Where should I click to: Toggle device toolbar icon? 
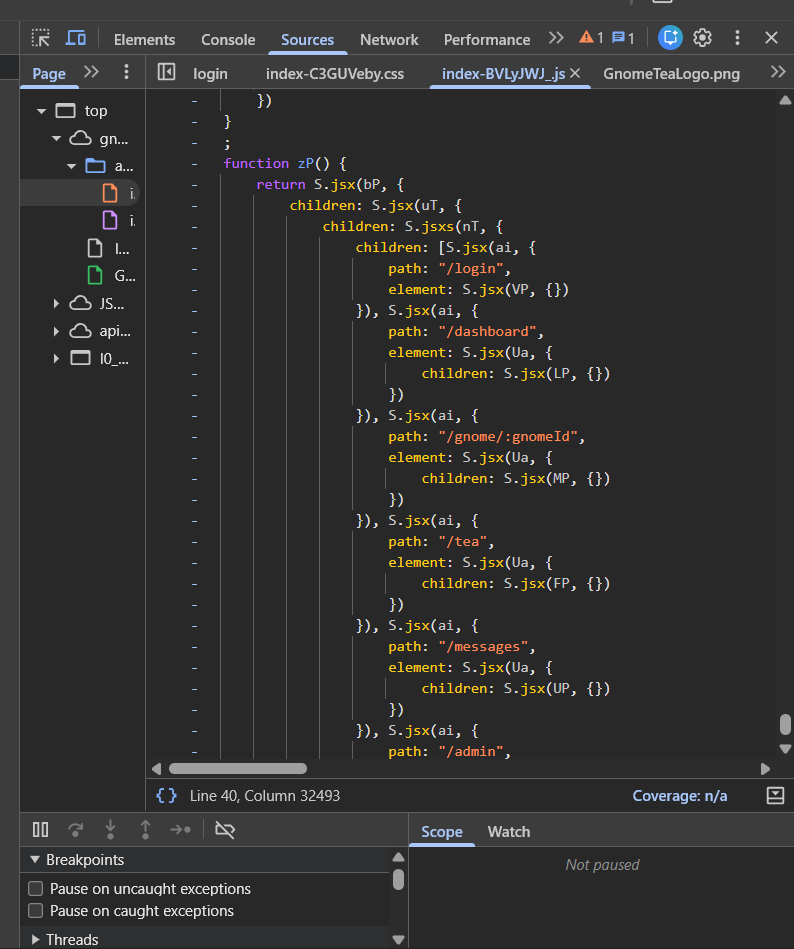(x=76, y=39)
